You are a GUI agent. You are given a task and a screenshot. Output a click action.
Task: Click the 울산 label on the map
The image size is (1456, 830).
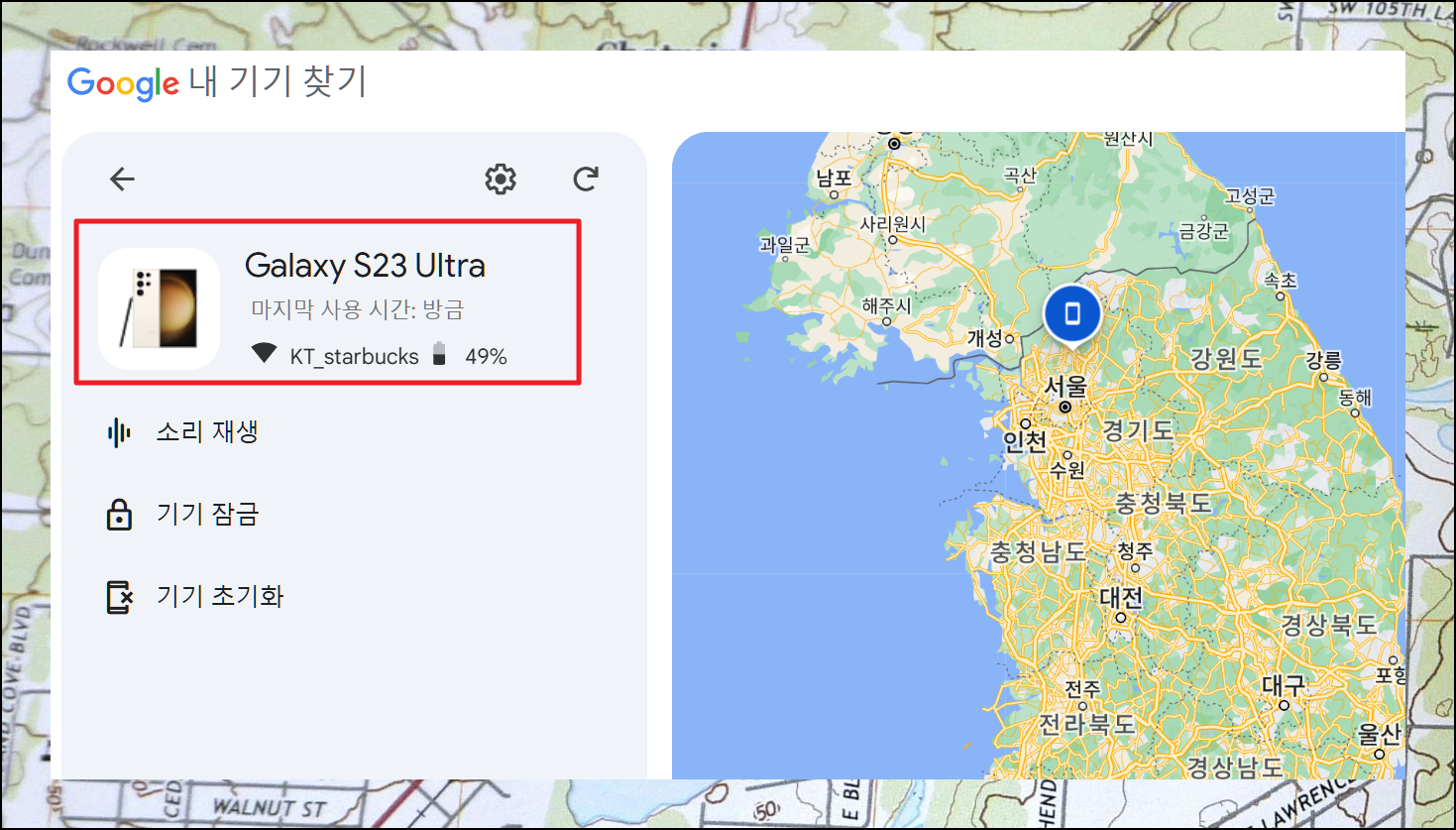click(x=1379, y=734)
